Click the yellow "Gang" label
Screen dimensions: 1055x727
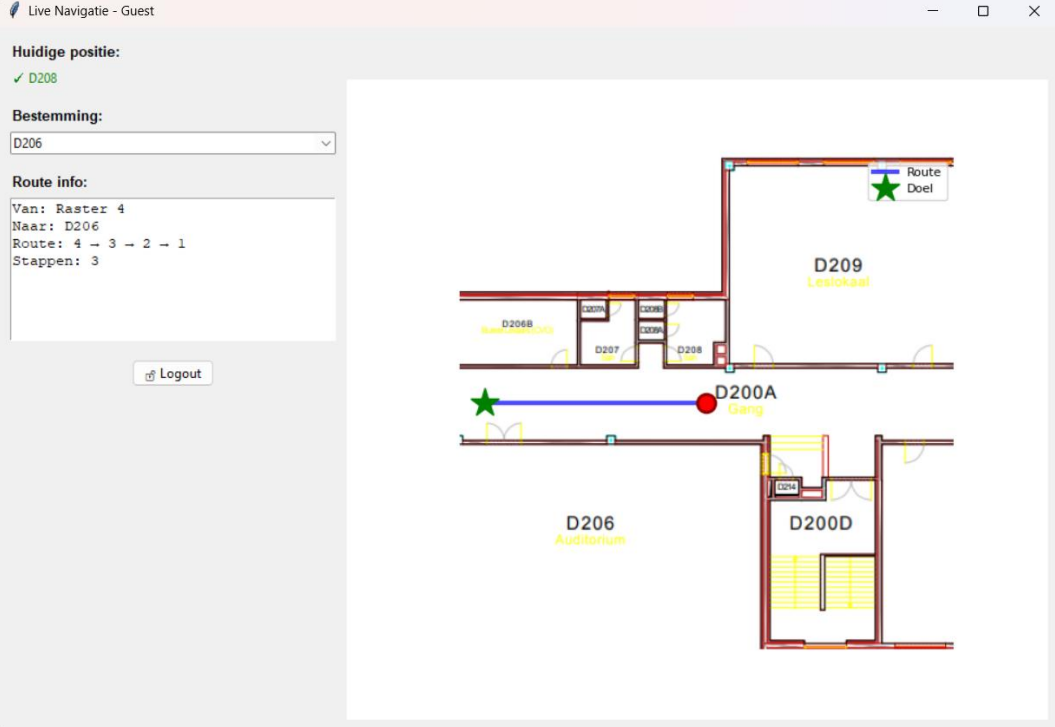(745, 409)
